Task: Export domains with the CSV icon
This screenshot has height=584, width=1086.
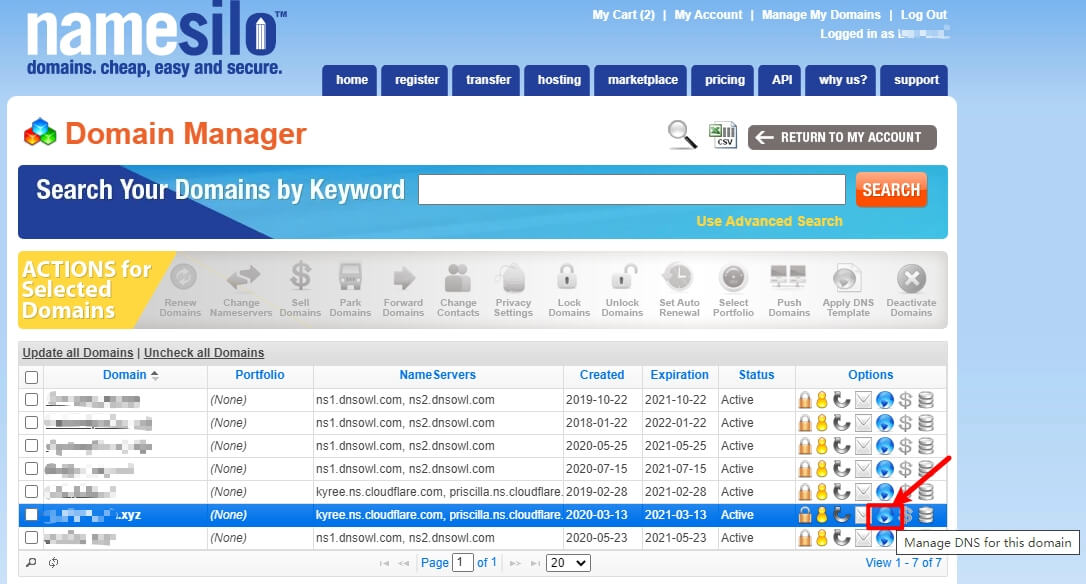Action: 722,135
